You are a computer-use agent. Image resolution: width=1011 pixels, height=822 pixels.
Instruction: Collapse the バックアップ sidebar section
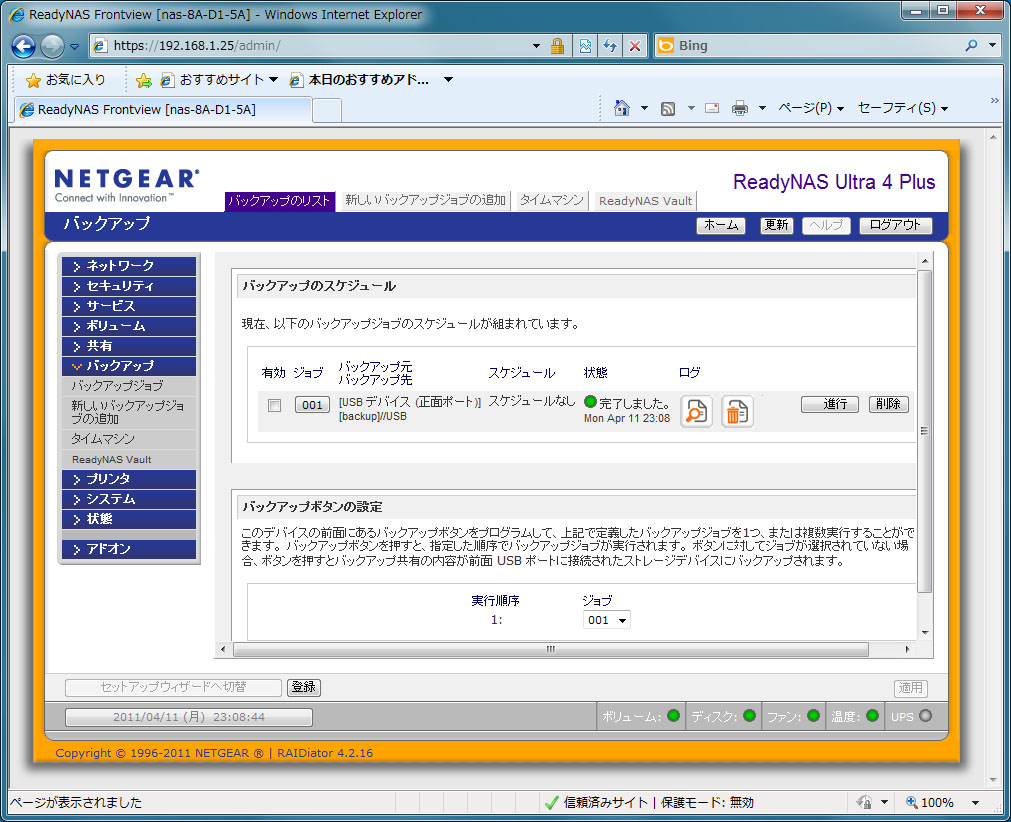tap(128, 366)
